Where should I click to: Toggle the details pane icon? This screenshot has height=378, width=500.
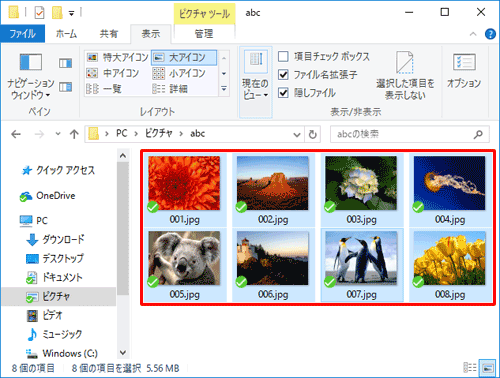[x=65, y=87]
